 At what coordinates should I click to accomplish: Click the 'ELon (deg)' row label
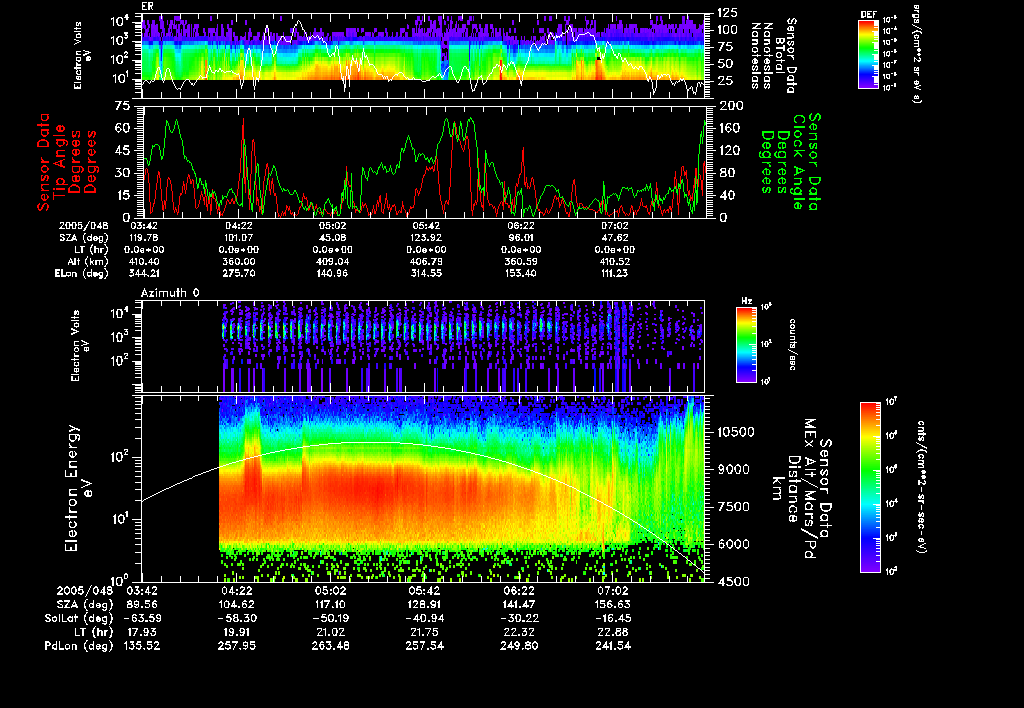point(82,274)
